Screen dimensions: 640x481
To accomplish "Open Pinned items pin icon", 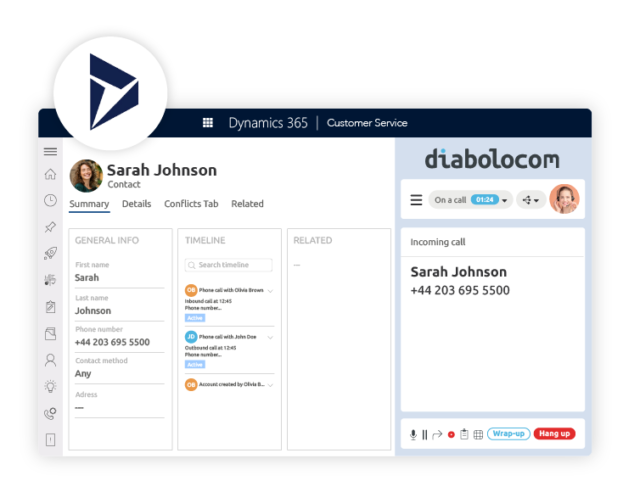I will (50, 227).
